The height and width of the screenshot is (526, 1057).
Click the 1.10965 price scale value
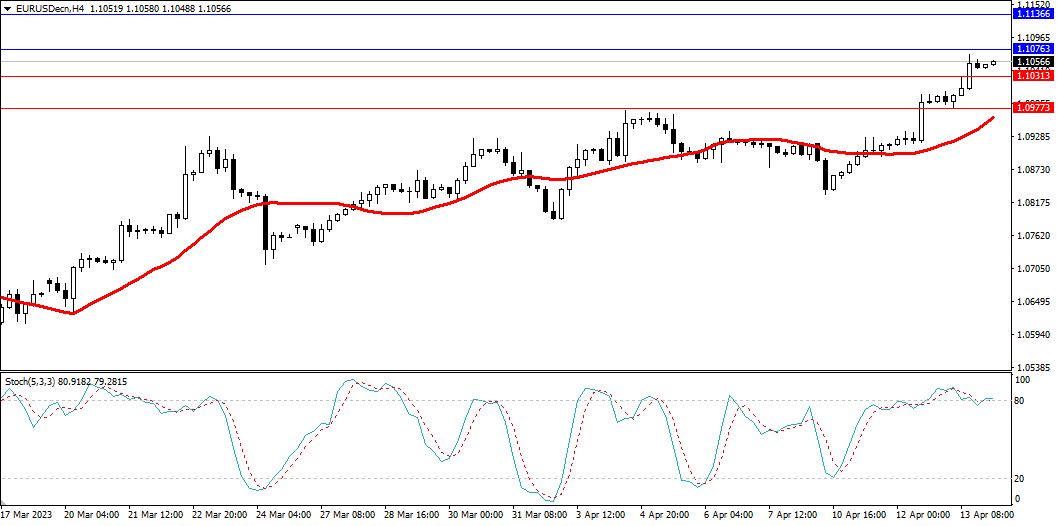(1035, 37)
